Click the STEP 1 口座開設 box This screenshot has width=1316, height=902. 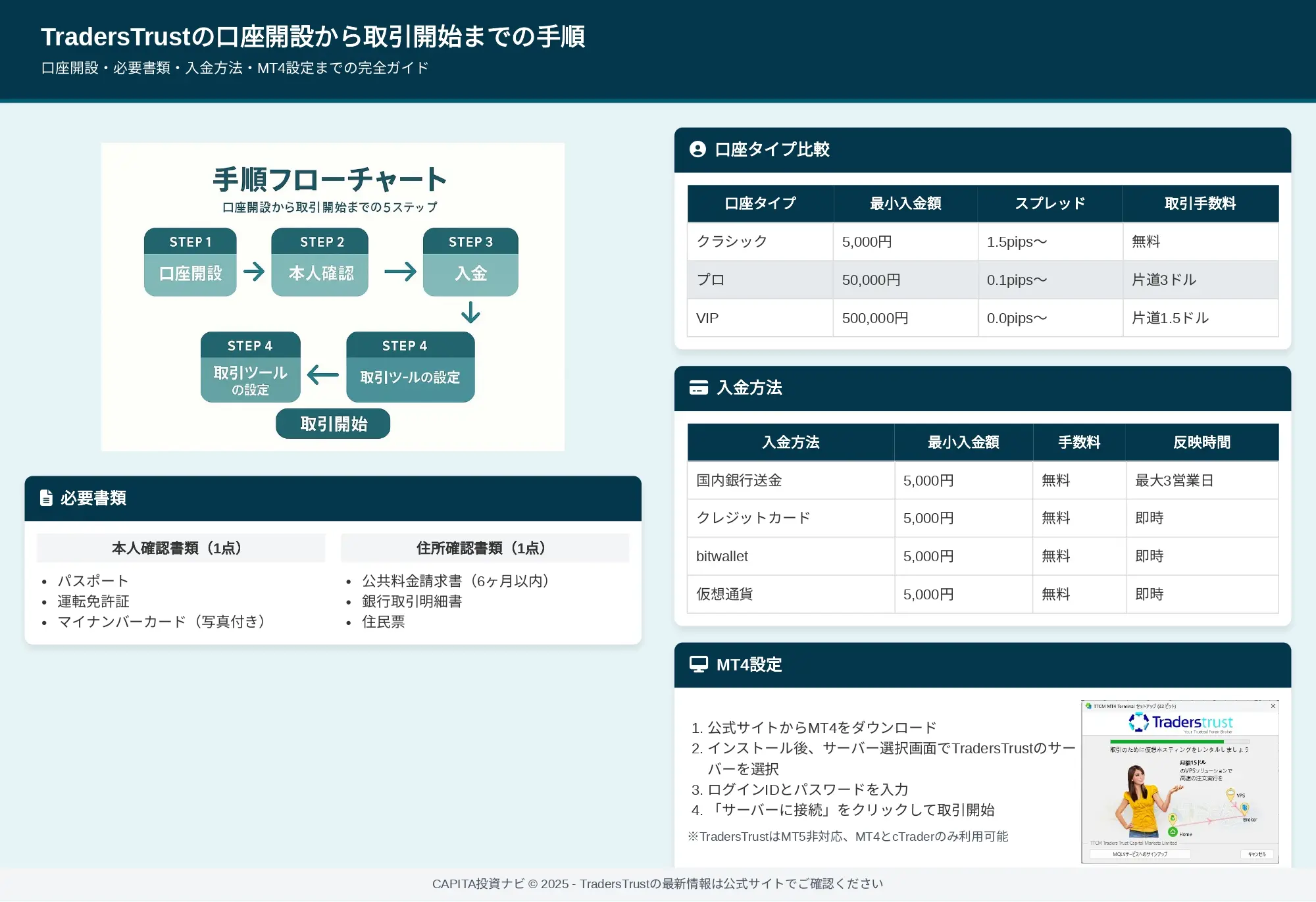pyautogui.click(x=190, y=262)
